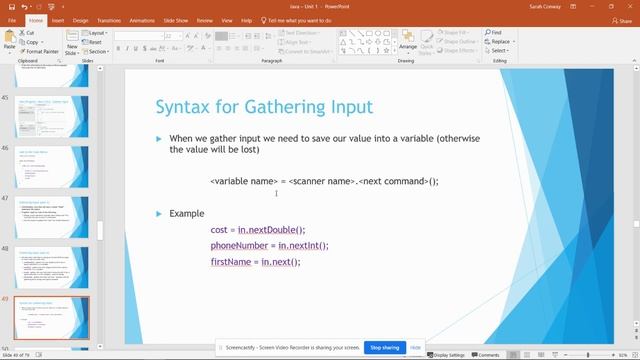Click Hide link in sharing notification
The height and width of the screenshot is (360, 640).
click(415, 348)
